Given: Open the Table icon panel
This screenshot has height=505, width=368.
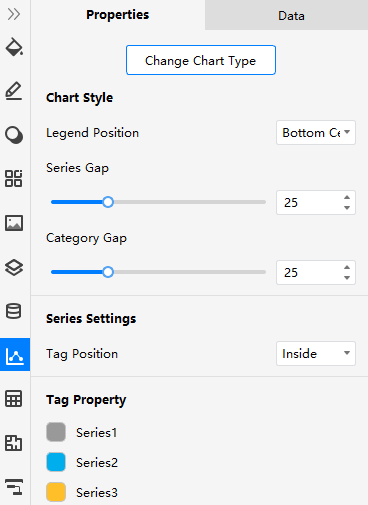Looking at the screenshot, I should 14,399.
